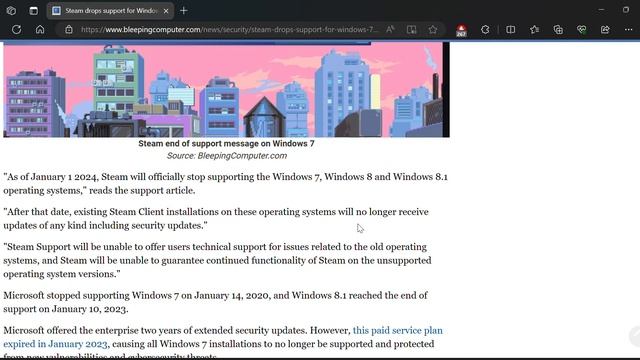Select caption Steam end of support message

tap(226, 144)
